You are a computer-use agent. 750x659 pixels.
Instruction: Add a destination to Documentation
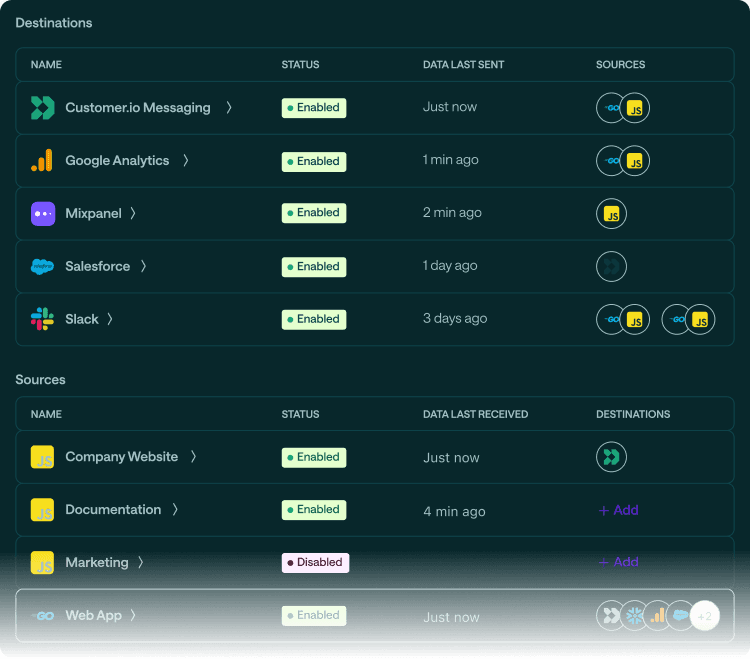click(618, 510)
